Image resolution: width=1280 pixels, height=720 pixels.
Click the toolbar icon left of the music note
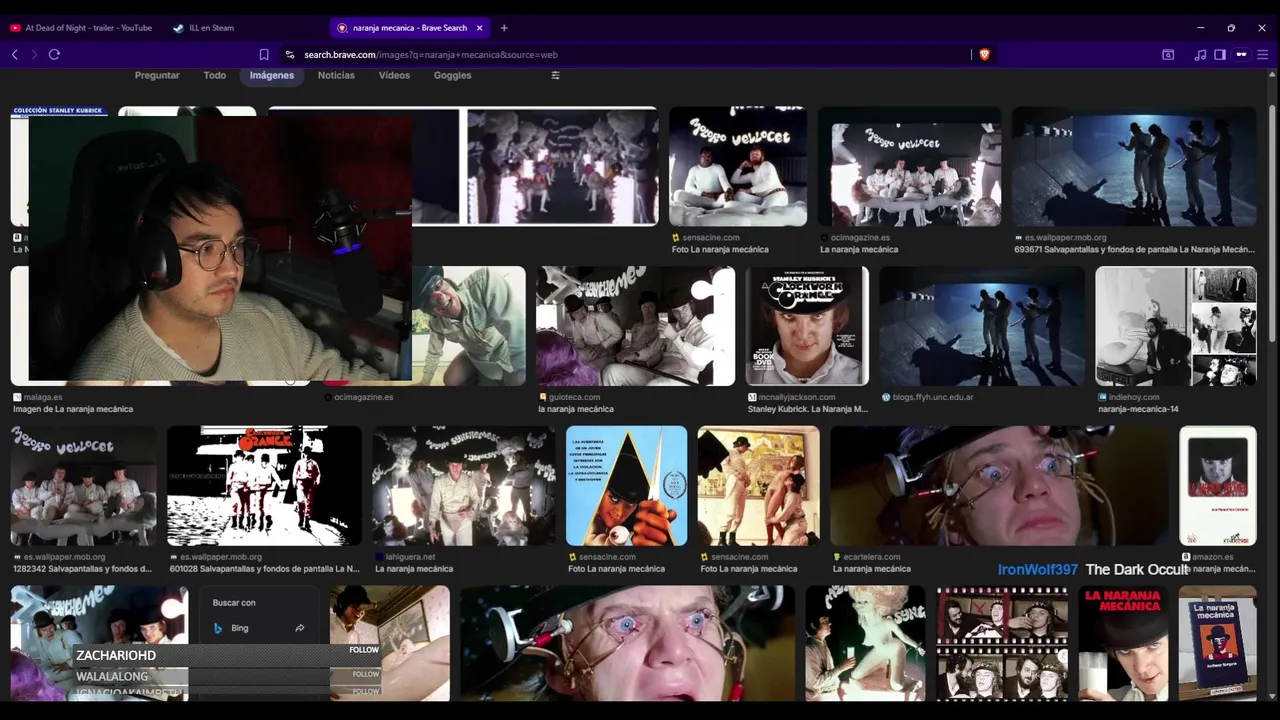tap(1168, 55)
